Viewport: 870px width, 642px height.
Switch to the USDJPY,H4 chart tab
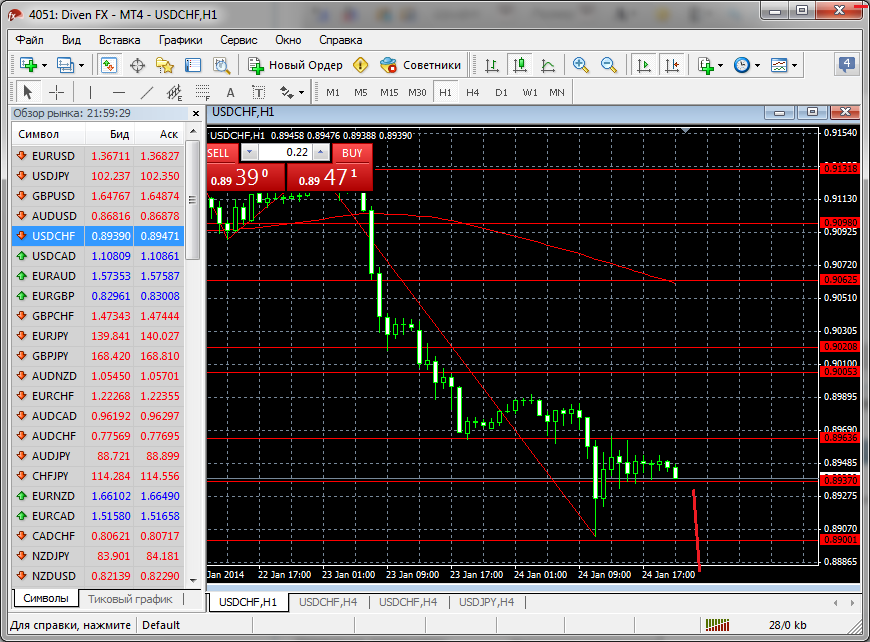487,602
